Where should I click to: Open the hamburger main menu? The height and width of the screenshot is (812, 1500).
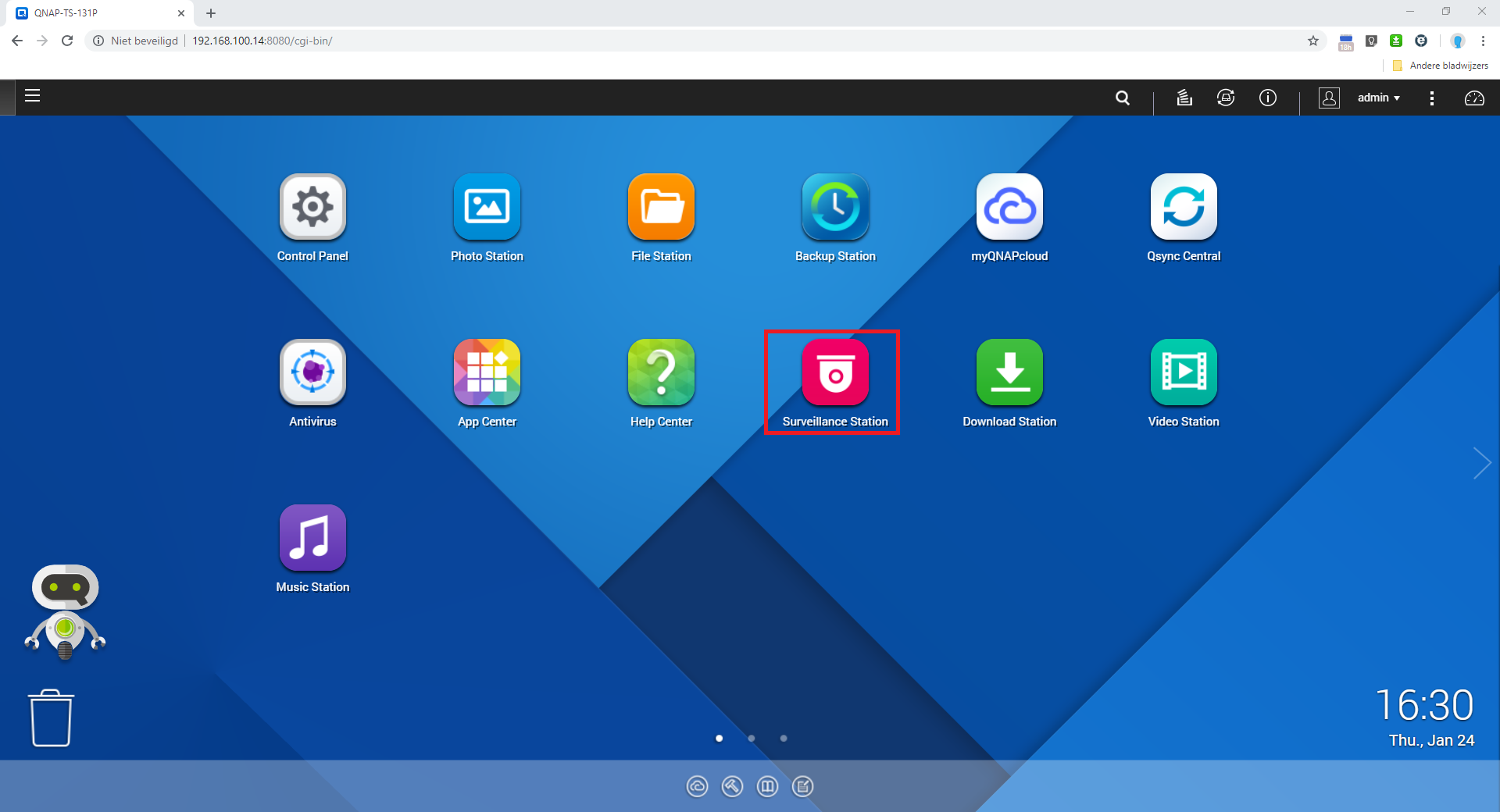point(32,96)
